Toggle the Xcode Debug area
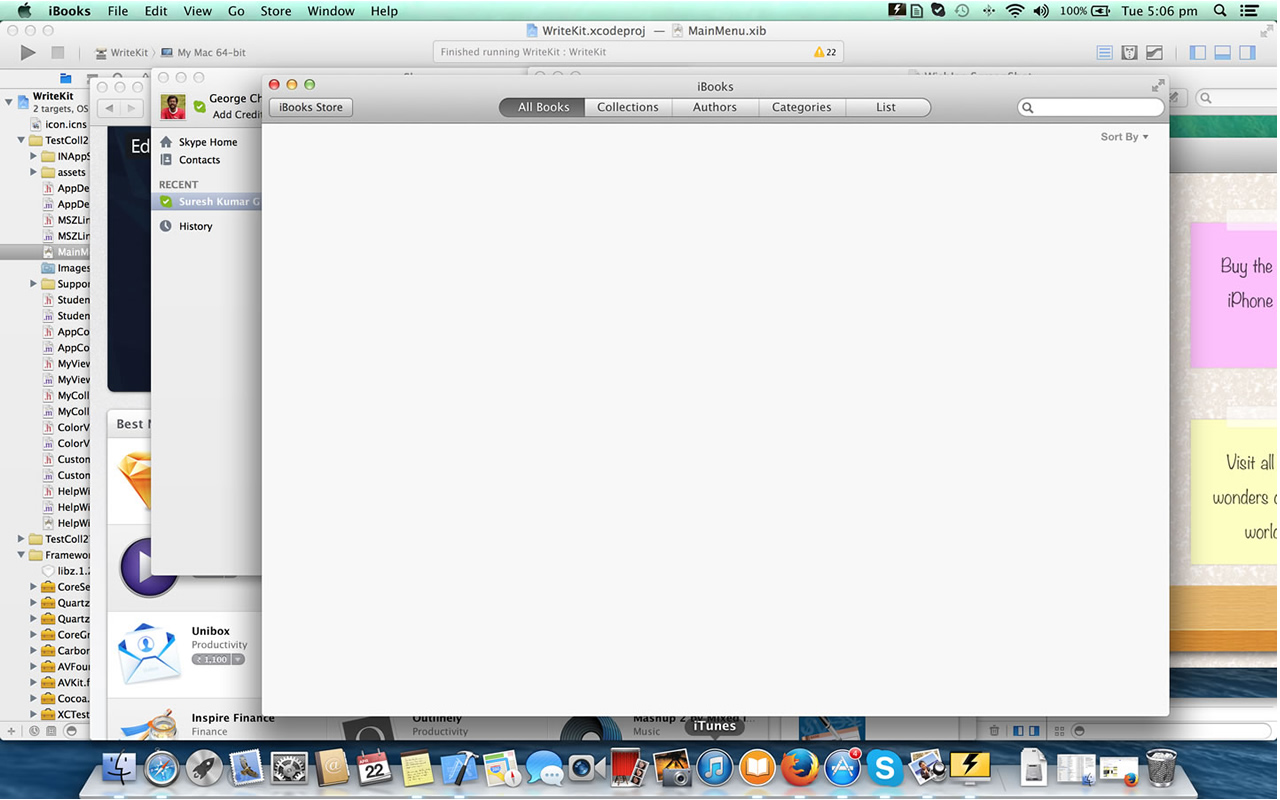The height and width of the screenshot is (800, 1280). [1222, 52]
